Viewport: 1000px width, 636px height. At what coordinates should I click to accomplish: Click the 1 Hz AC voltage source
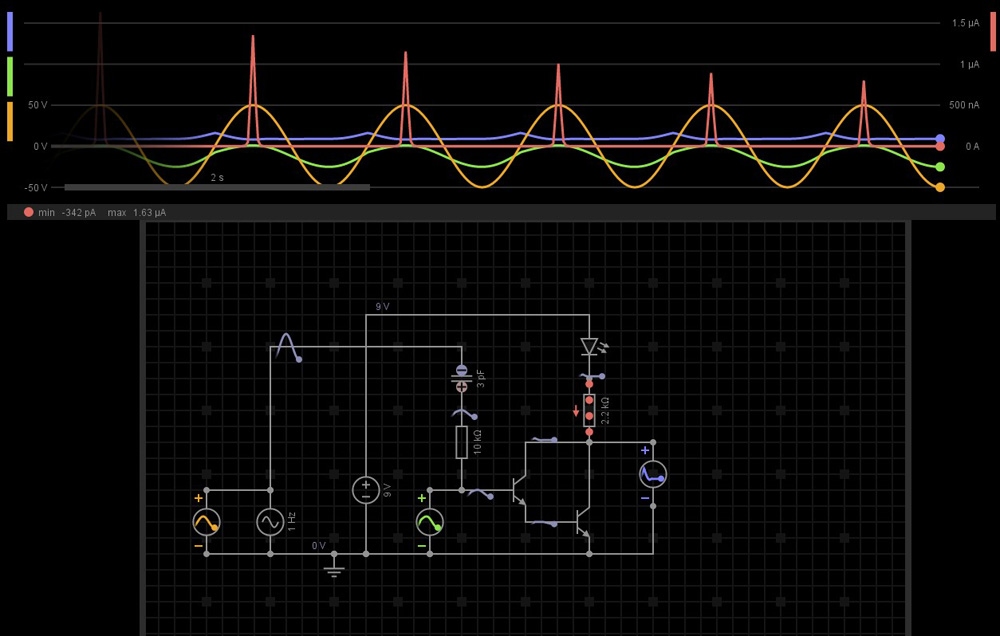[x=270, y=522]
